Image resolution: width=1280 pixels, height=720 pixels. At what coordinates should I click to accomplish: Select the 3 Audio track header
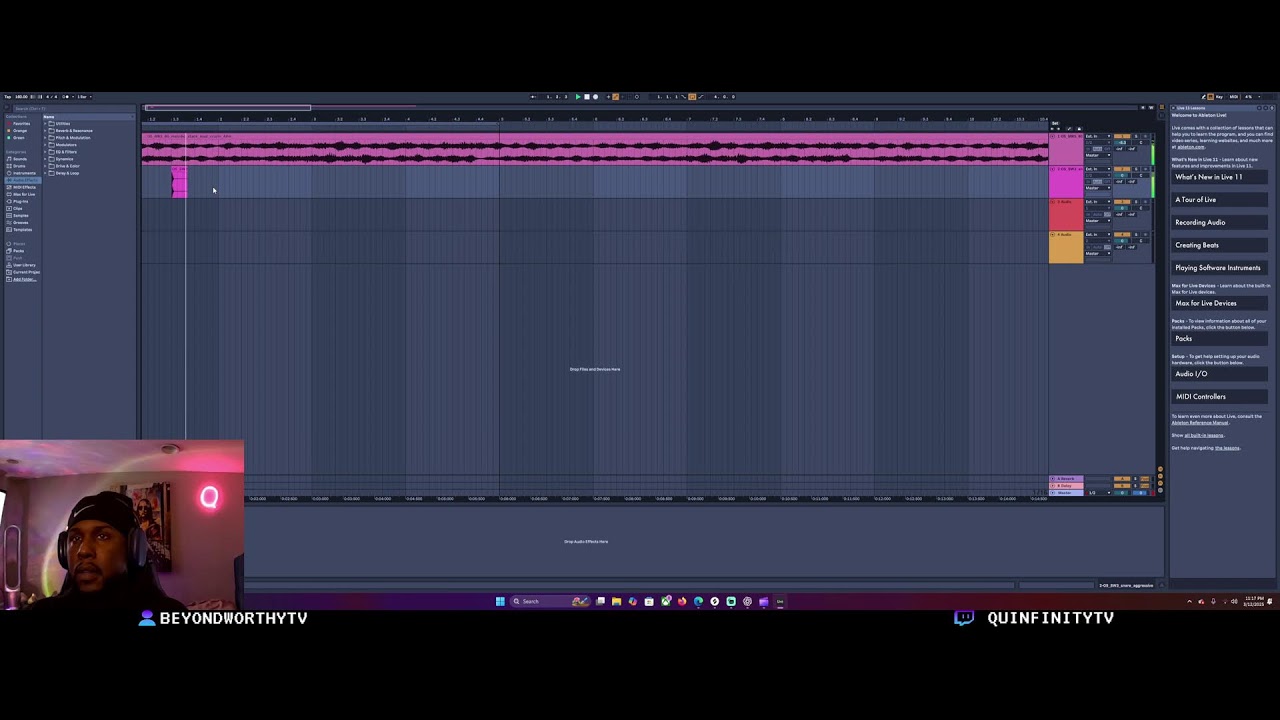[x=1066, y=215]
